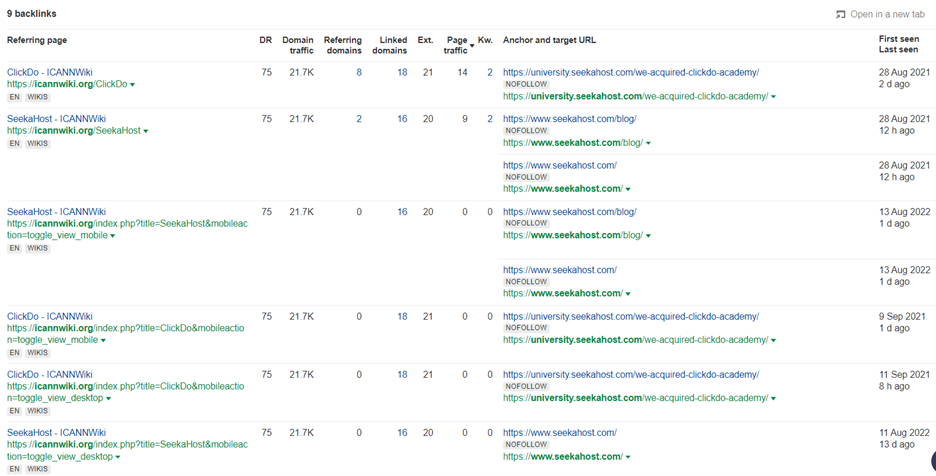Select the '9 backlinks' heading
936x476 pixels.
[32, 13]
